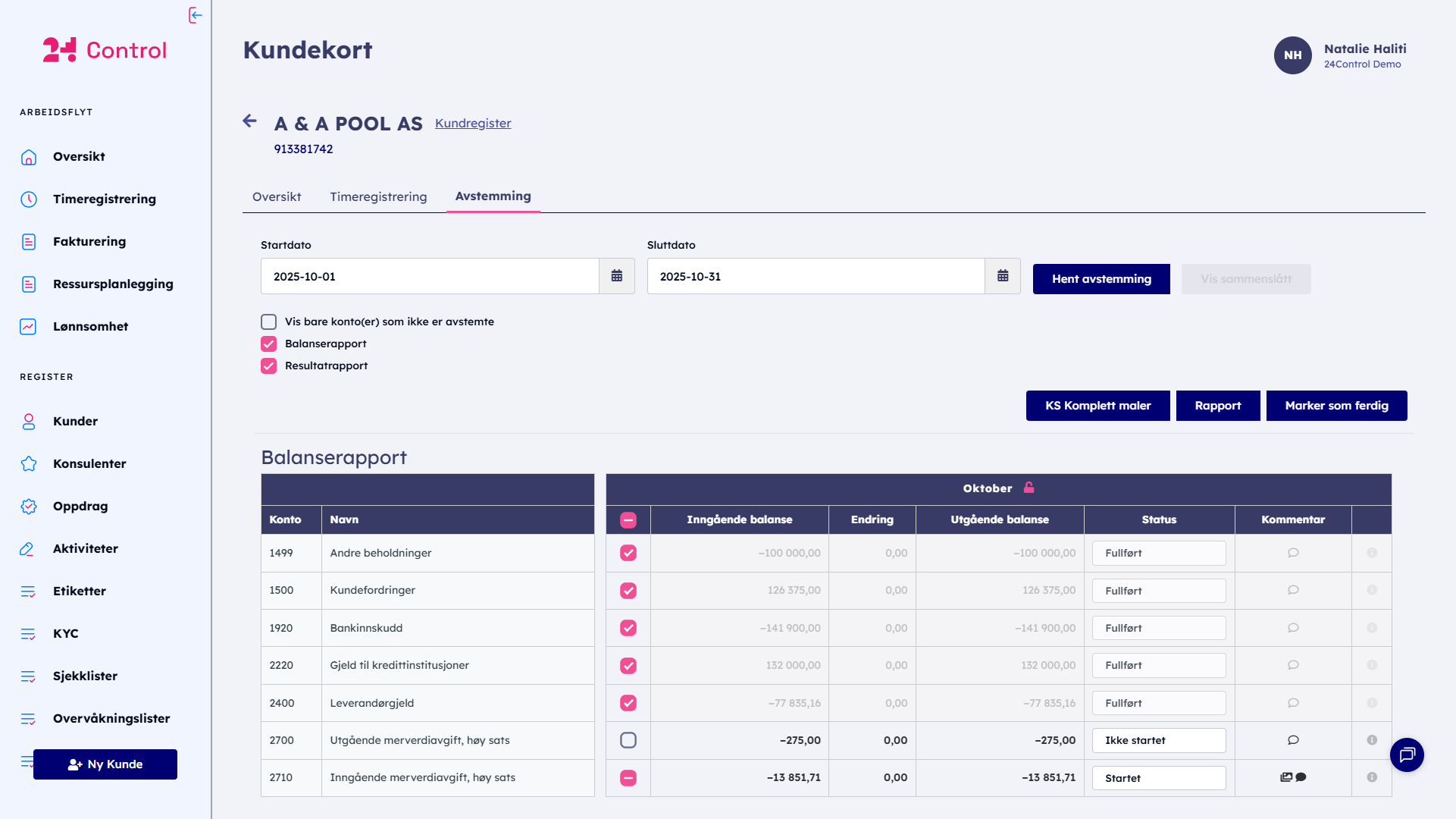The width and height of the screenshot is (1456, 819).
Task: Open the image attachment icon for account 2710
Action: (x=1285, y=777)
